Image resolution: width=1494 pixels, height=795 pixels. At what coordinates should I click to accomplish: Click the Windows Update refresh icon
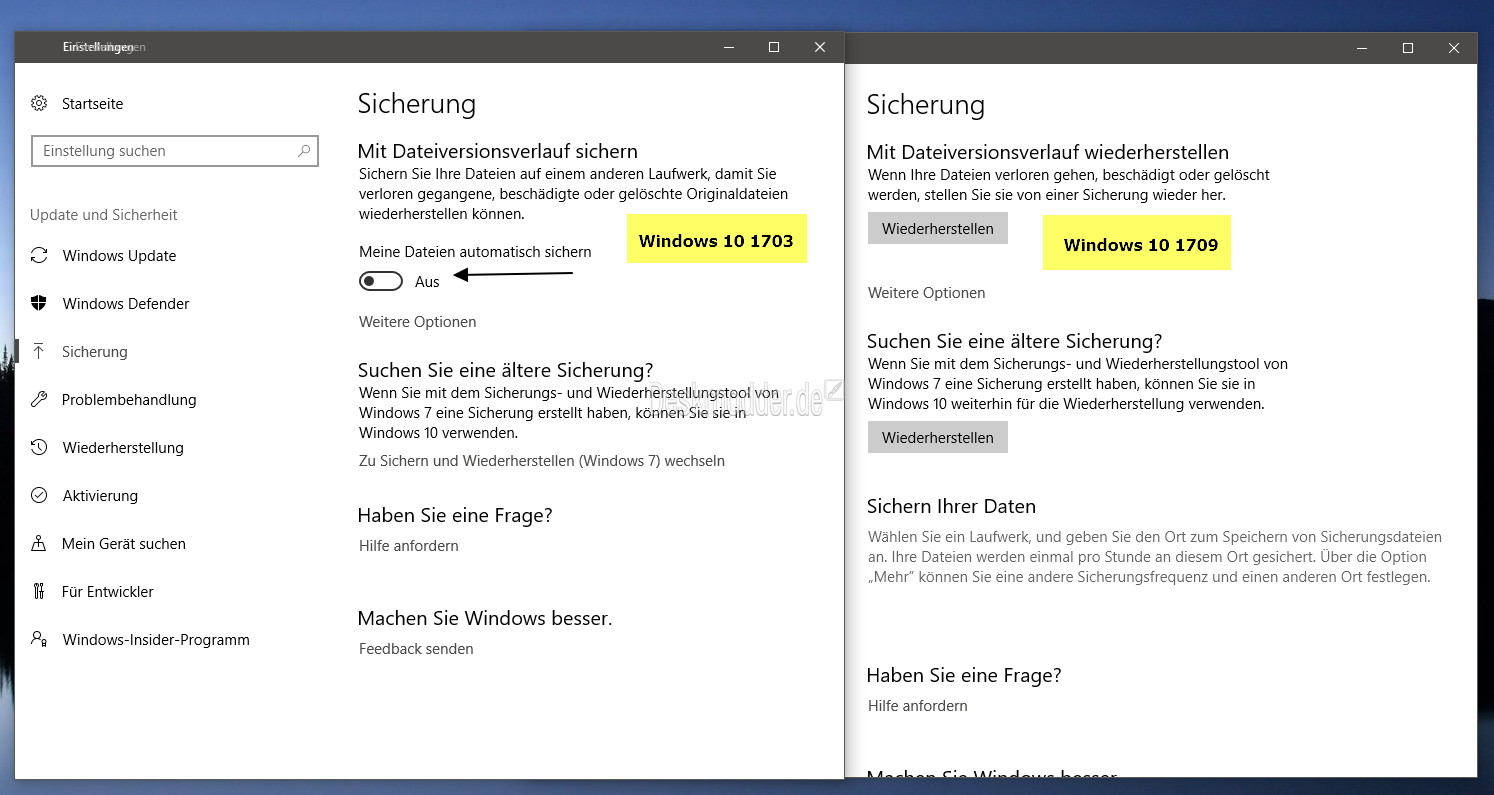point(39,255)
